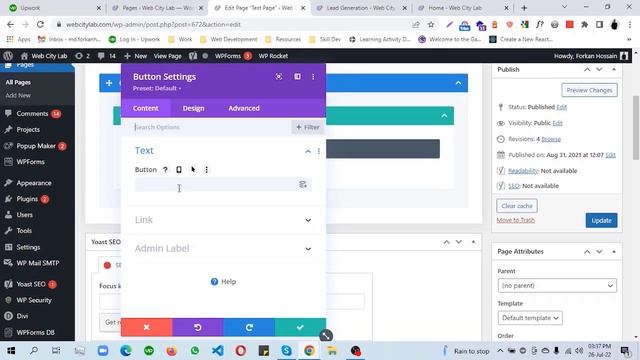The height and width of the screenshot is (360, 640).
Task: Click the Update button
Action: pos(601,220)
